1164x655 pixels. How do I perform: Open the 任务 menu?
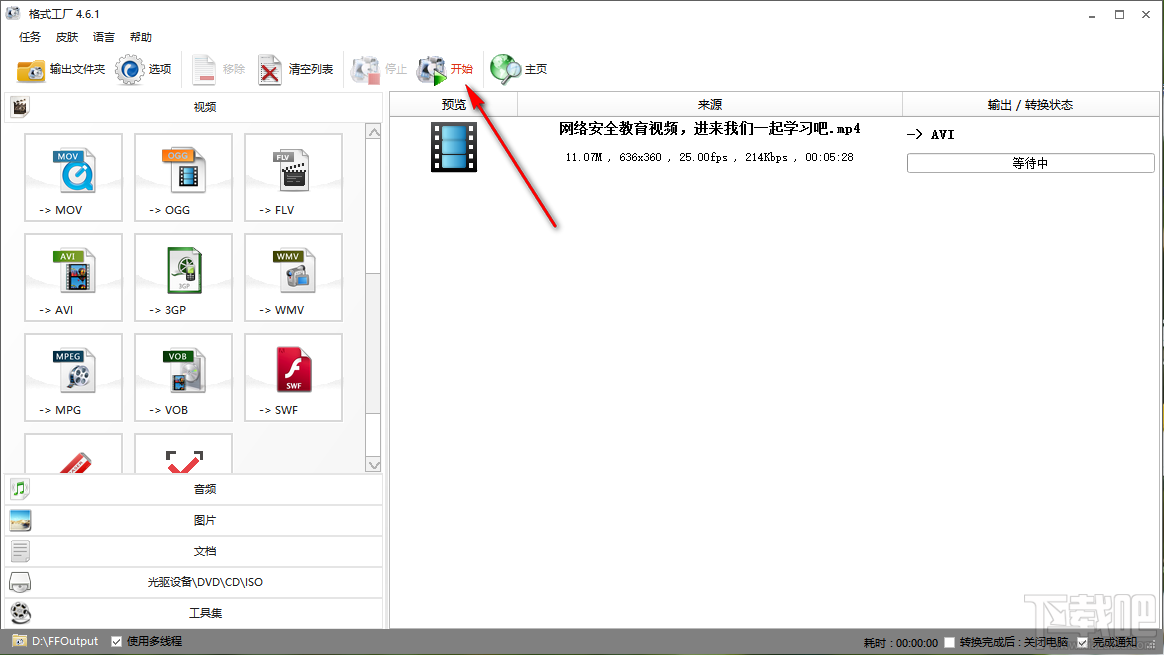(x=30, y=37)
